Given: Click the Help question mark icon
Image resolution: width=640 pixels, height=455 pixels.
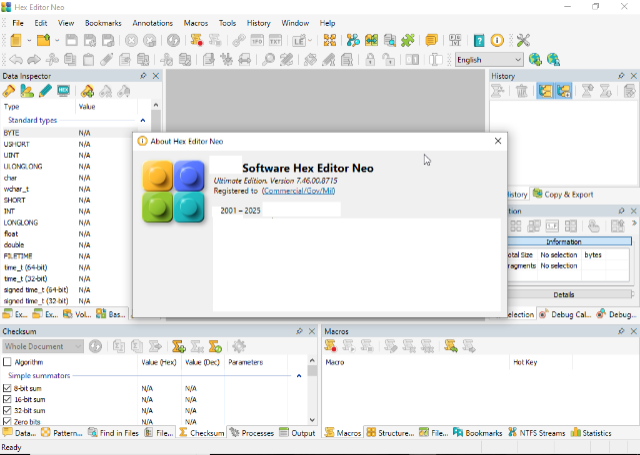Looking at the screenshot, I should point(479,40).
